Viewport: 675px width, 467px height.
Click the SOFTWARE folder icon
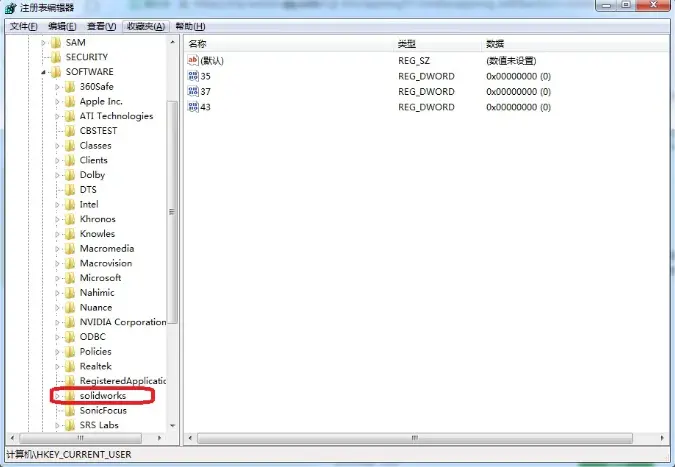(x=56, y=72)
